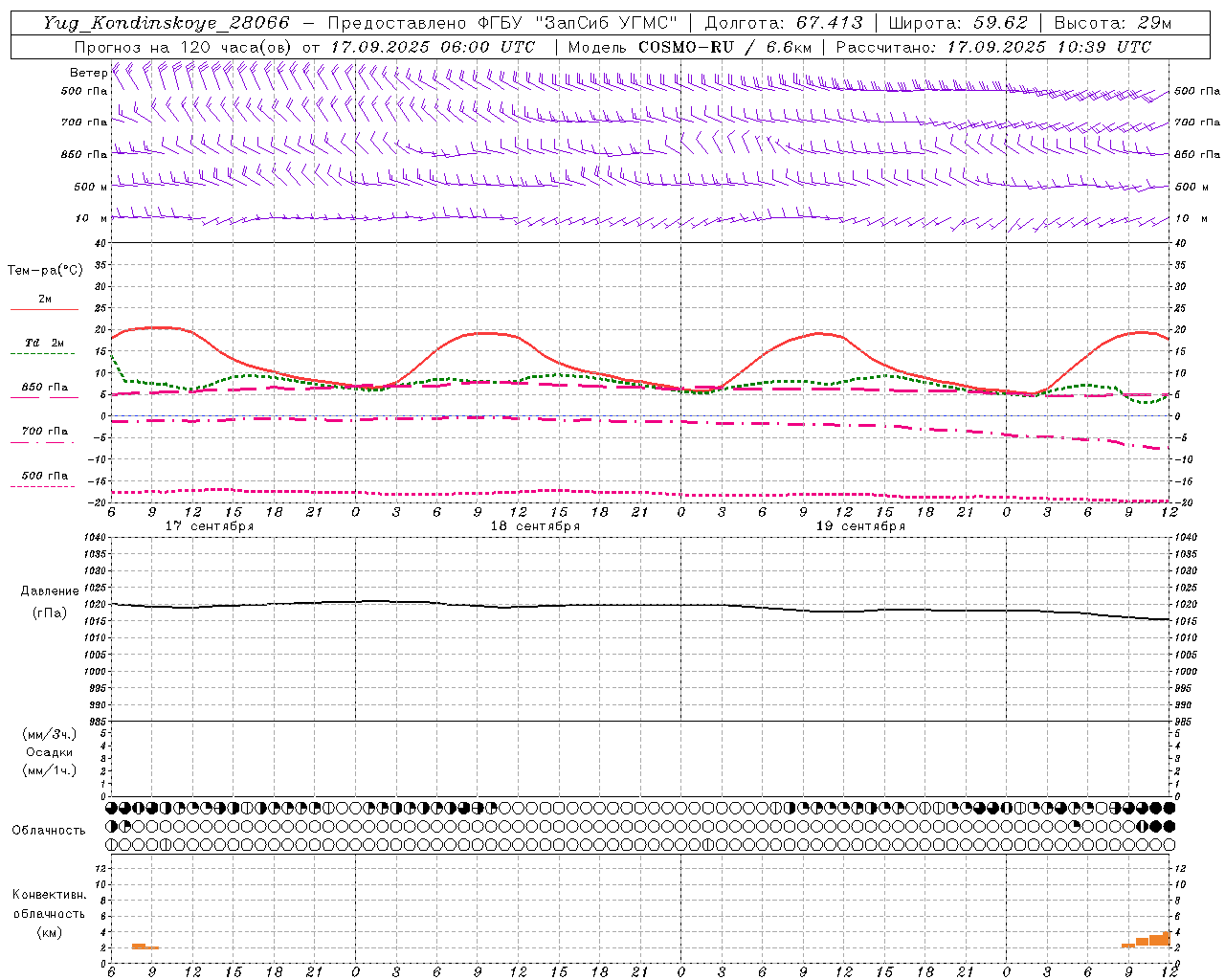Select the elevation text Высота: 29м
1225x980 pixels.
click(1112, 23)
